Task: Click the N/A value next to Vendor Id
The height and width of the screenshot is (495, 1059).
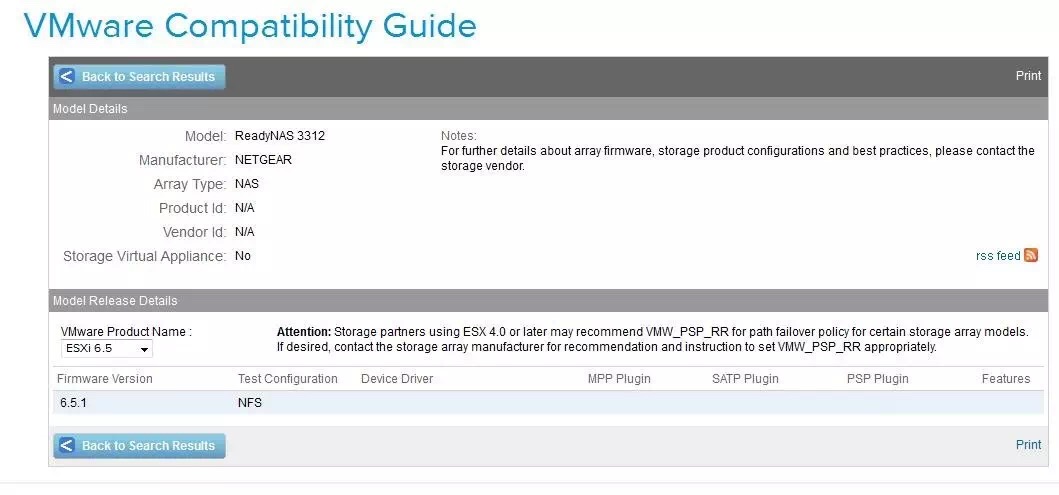Action: point(244,232)
